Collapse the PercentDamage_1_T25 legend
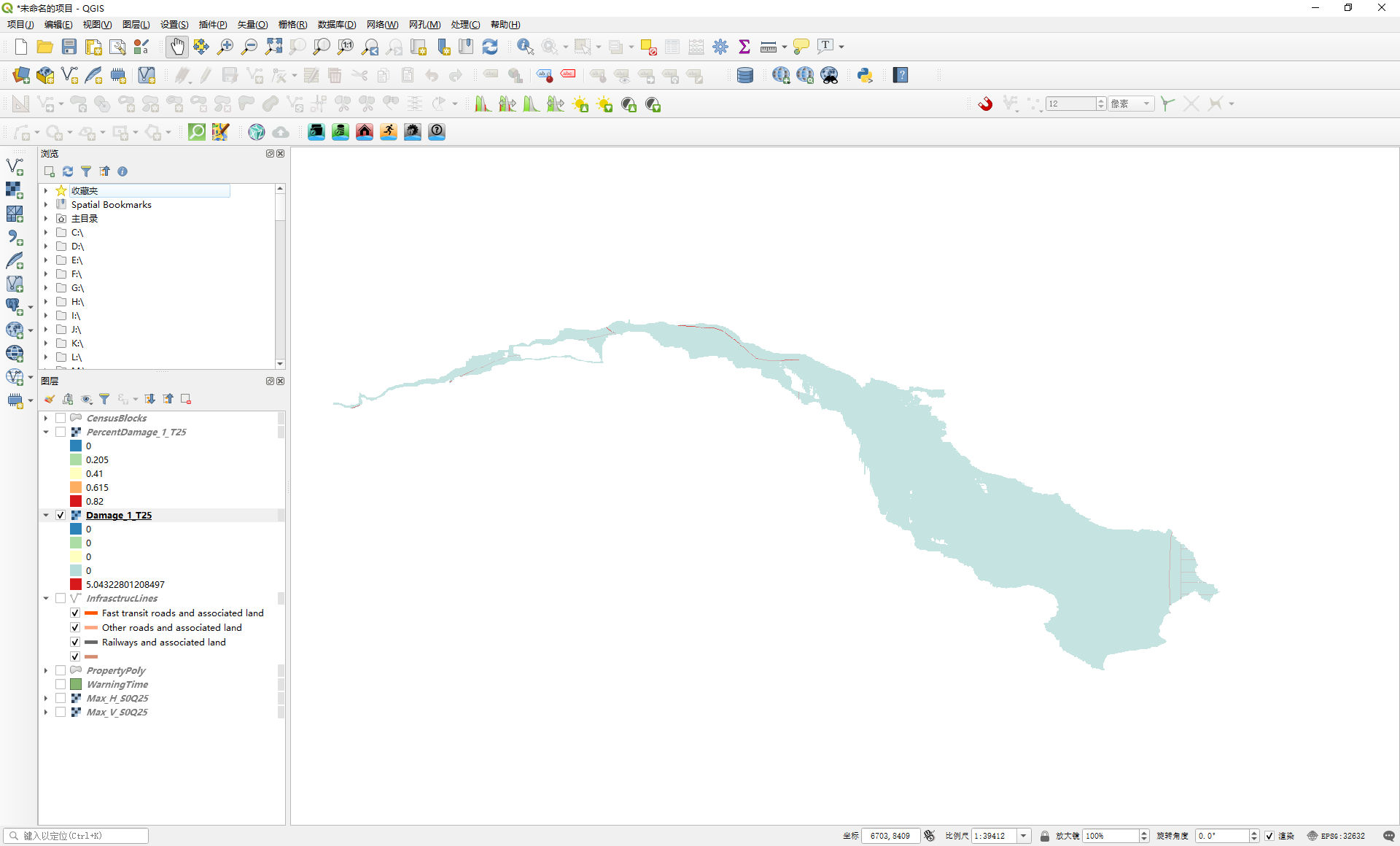 coord(46,432)
